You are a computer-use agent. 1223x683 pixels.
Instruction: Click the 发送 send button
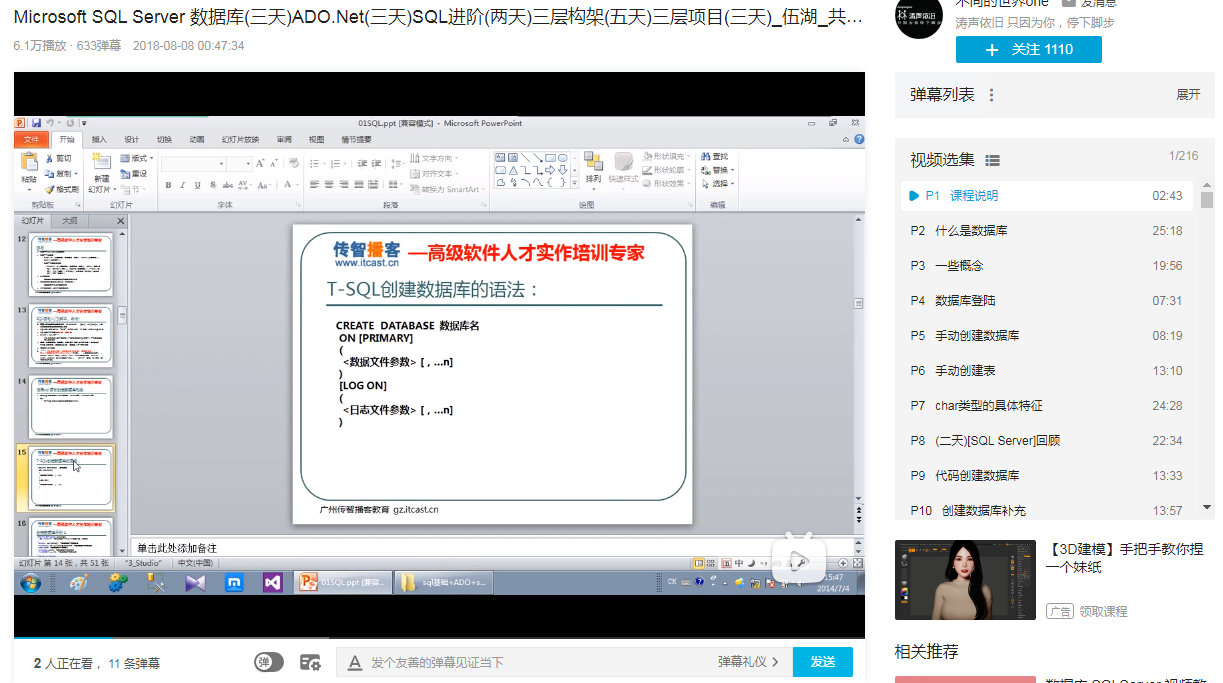point(823,662)
